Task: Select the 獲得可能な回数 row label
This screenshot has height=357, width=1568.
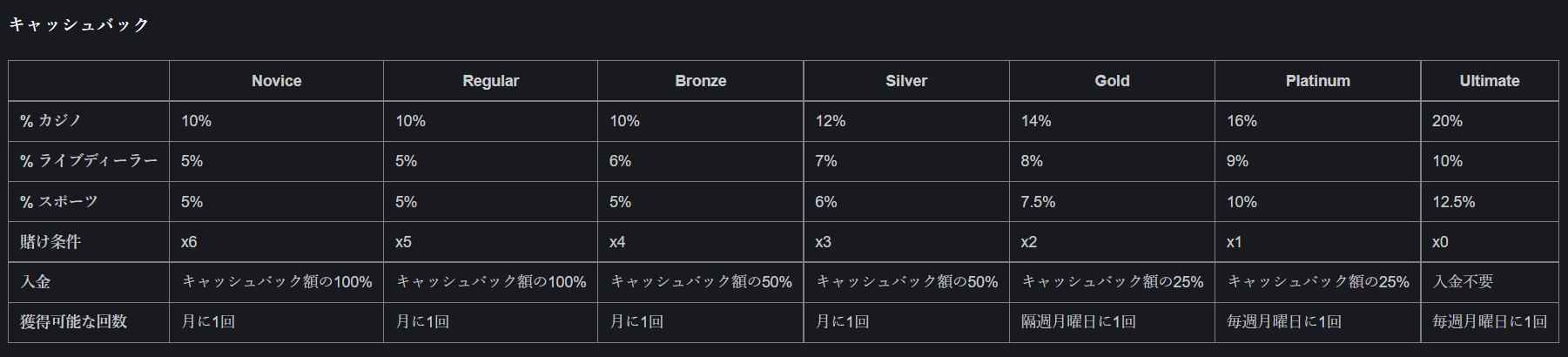Action: click(x=73, y=322)
